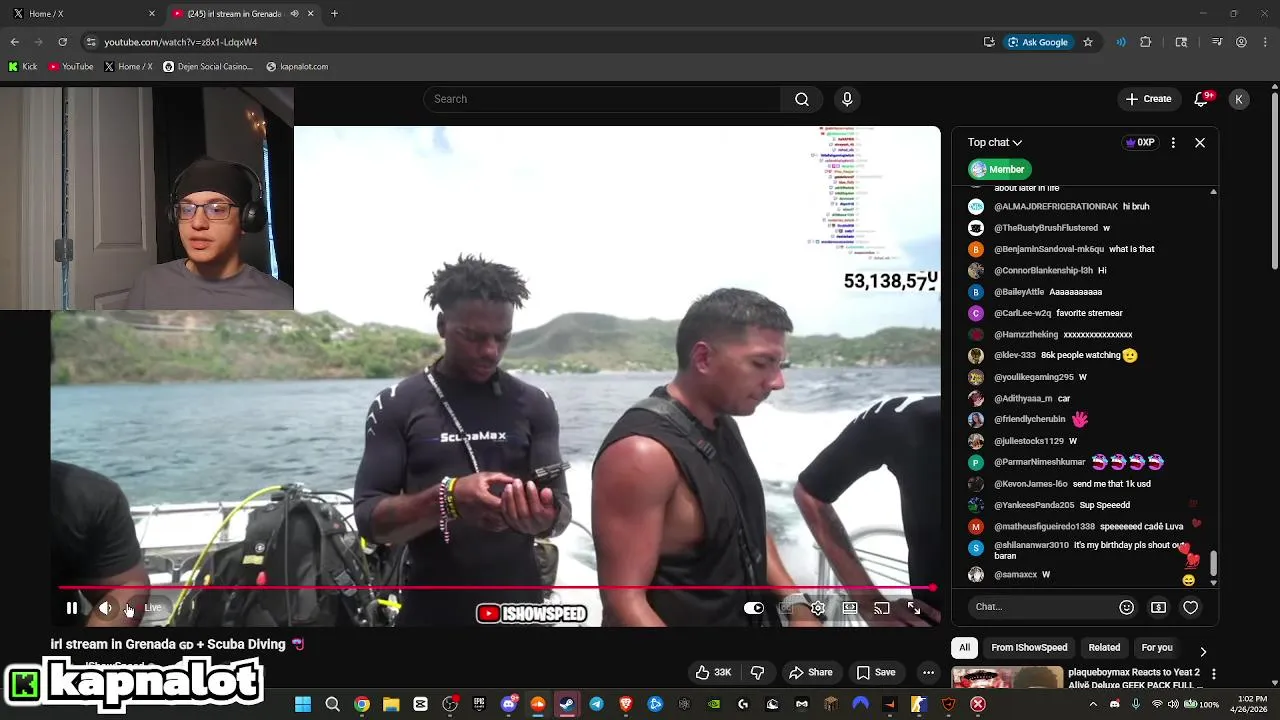Open Windows Start menu
Image resolution: width=1280 pixels, height=720 pixels.
303,704
